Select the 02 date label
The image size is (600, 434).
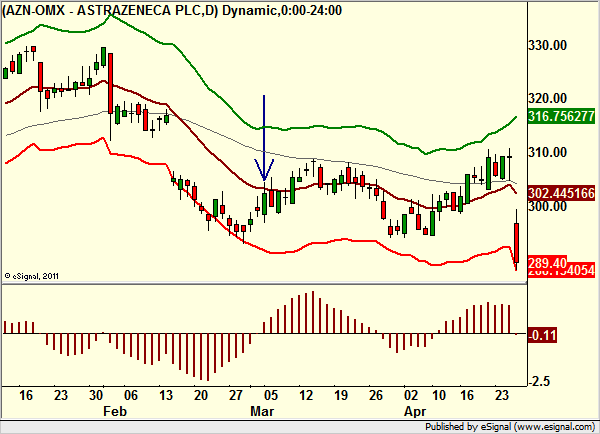(x=411, y=395)
